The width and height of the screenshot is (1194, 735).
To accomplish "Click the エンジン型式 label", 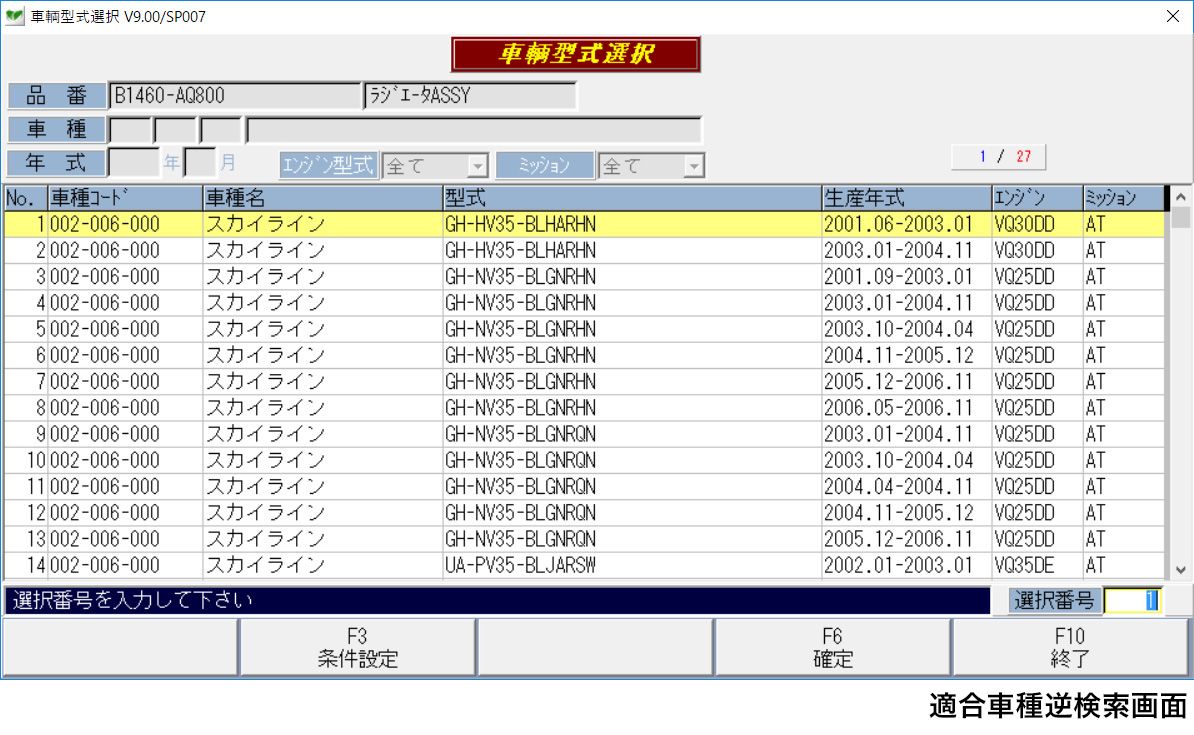I will point(328,165).
